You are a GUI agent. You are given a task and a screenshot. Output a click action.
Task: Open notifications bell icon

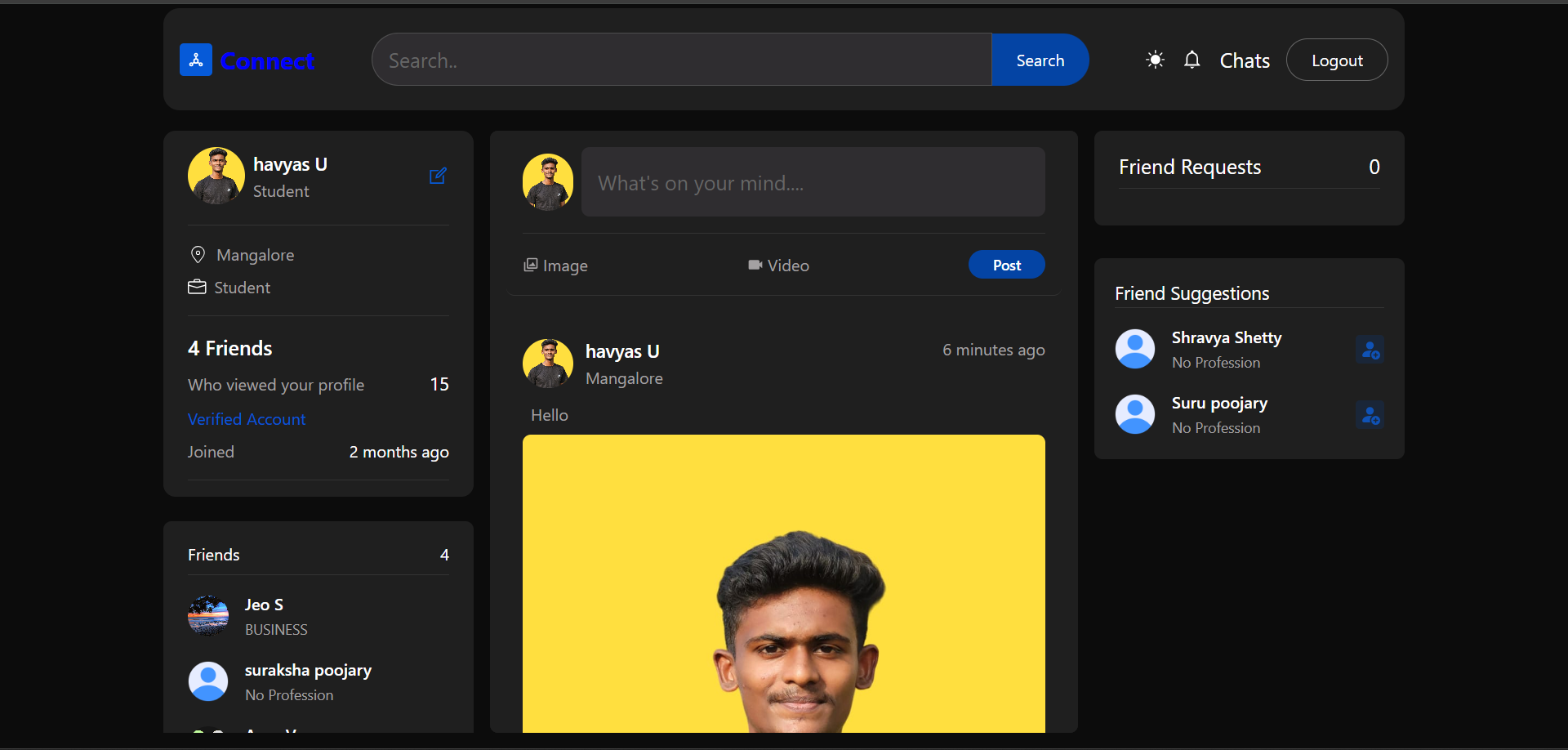coord(1192,60)
